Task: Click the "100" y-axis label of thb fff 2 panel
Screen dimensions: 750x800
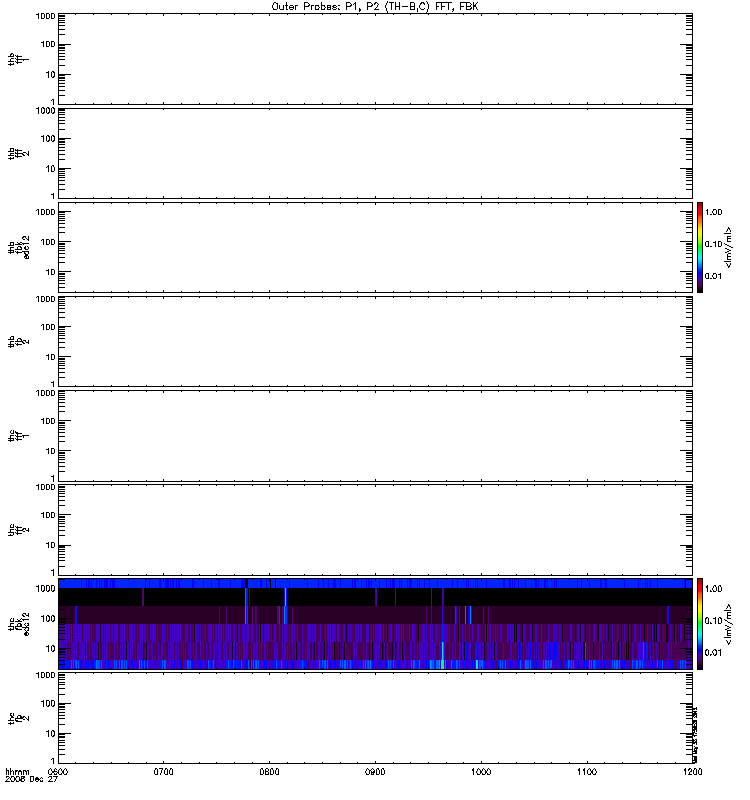Action: click(x=48, y=139)
